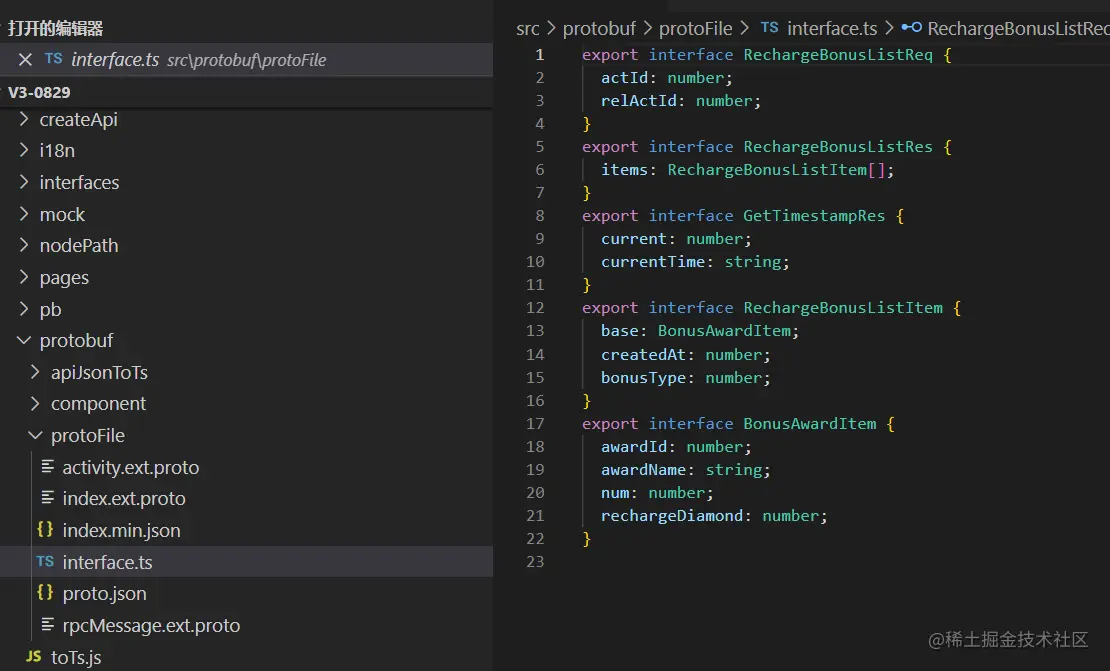Collapse the 打开的编辑器 section header
This screenshot has width=1110, height=671.
point(246,28)
